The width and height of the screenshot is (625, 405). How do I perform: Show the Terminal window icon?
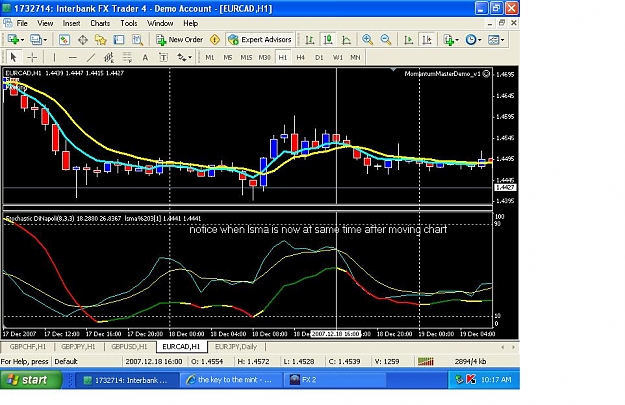(119, 39)
